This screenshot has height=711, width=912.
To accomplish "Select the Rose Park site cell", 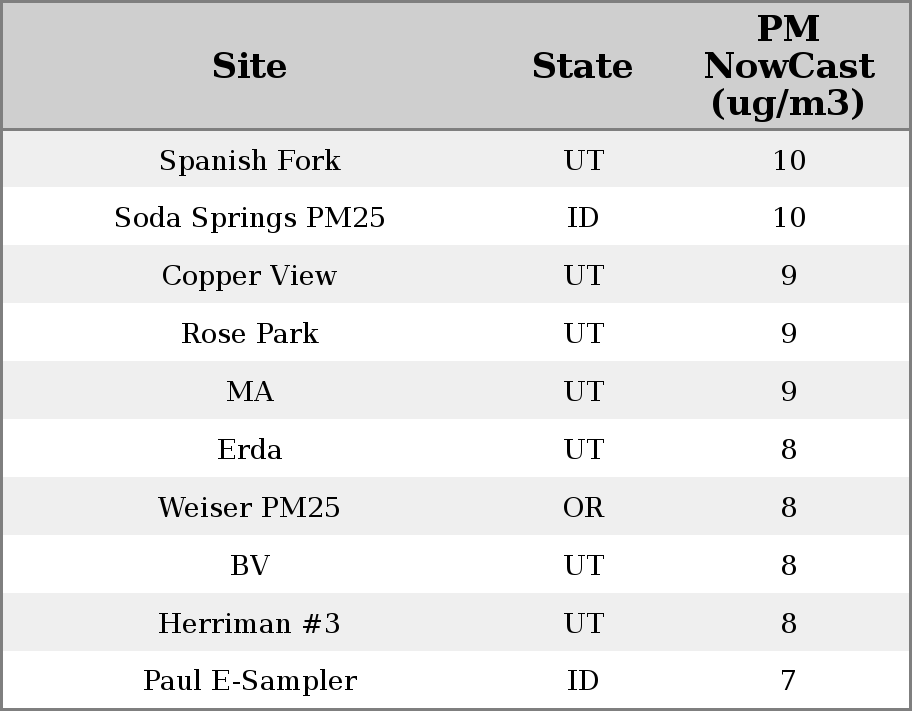I will pos(249,334).
